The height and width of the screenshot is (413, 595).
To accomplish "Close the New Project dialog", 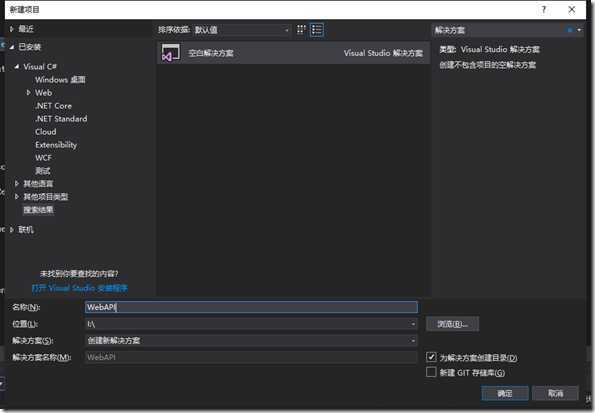I will pos(571,9).
